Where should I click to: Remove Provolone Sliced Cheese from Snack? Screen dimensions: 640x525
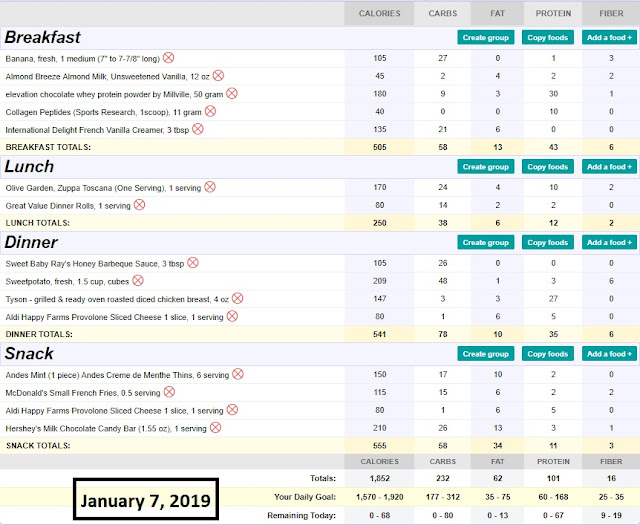[x=232, y=410]
